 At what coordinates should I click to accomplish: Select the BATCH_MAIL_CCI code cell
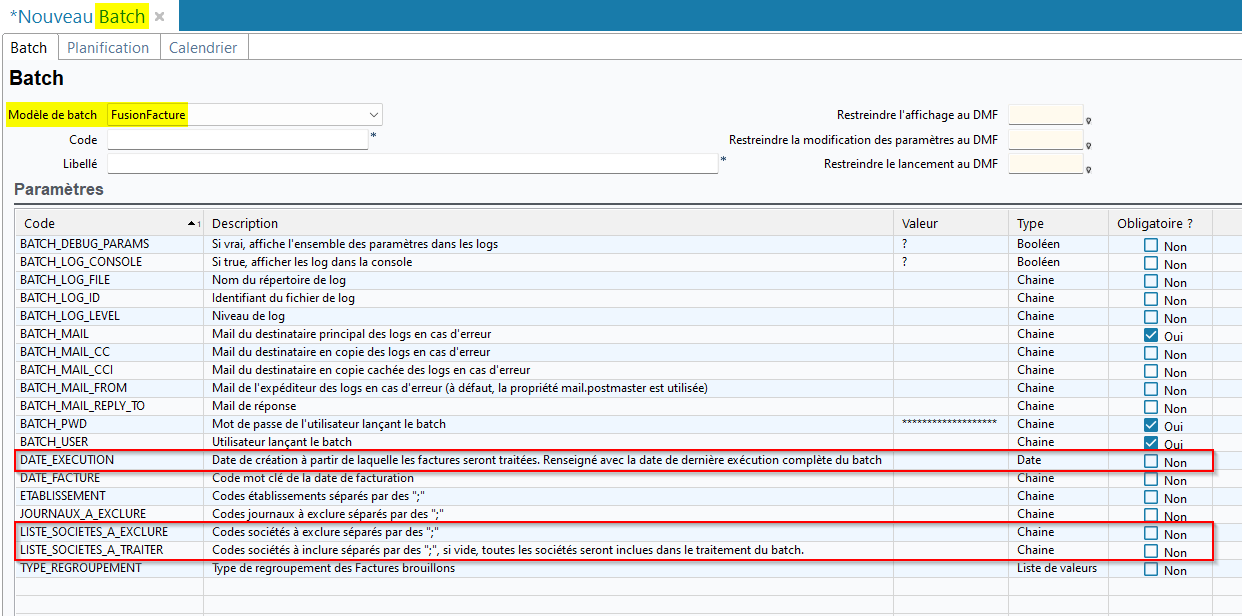tap(109, 370)
